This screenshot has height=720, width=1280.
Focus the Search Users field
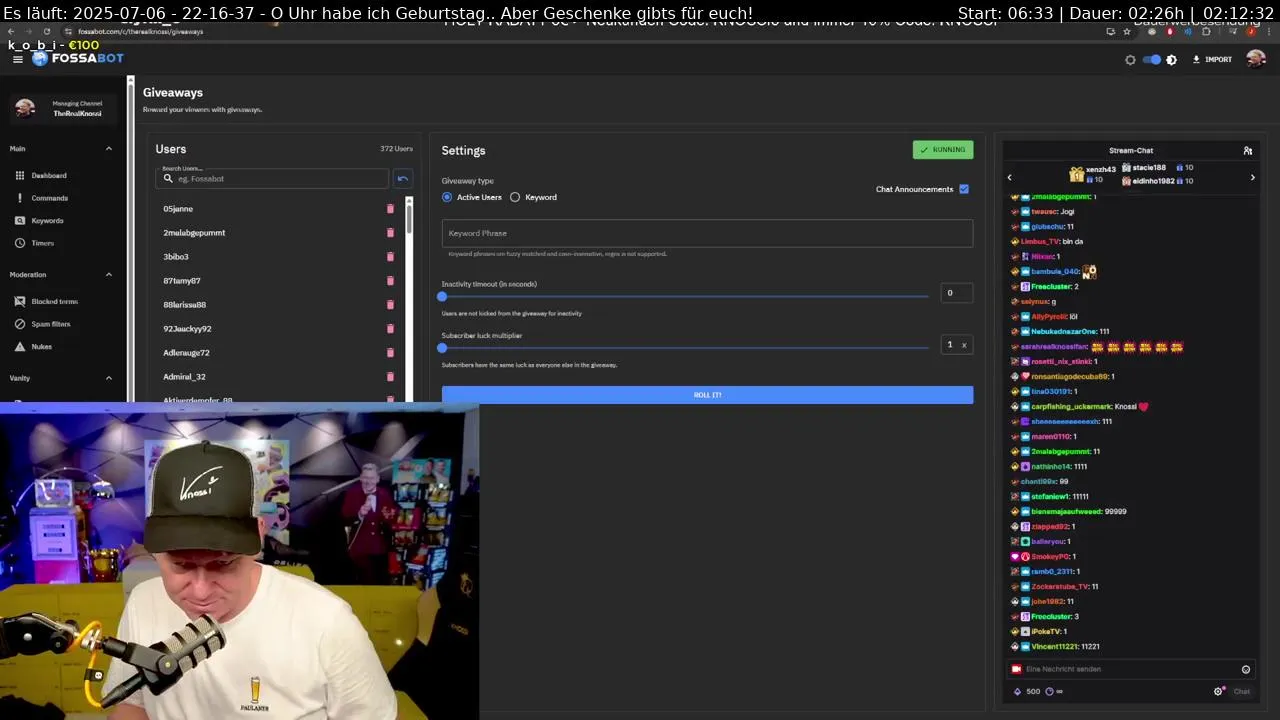coord(272,178)
